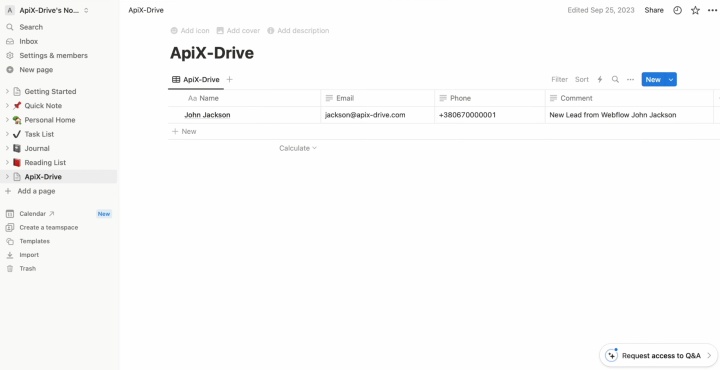Click Add description above the title

[298, 31]
